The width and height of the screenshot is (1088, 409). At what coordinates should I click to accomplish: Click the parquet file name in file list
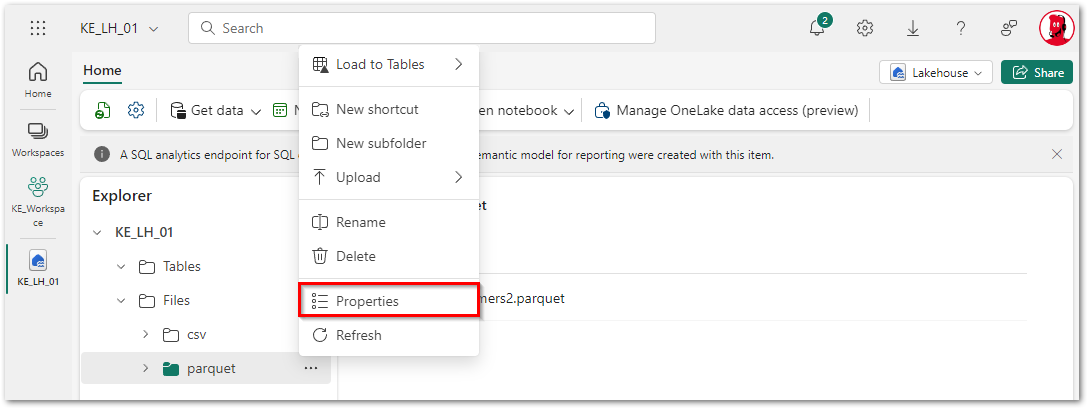[x=522, y=299]
